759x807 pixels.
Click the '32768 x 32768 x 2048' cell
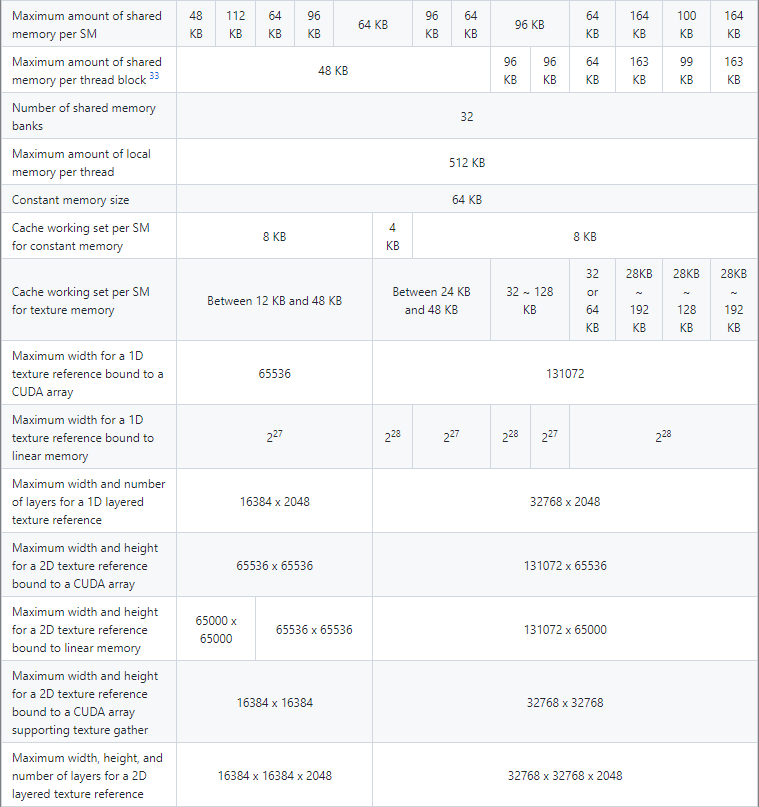tap(565, 775)
